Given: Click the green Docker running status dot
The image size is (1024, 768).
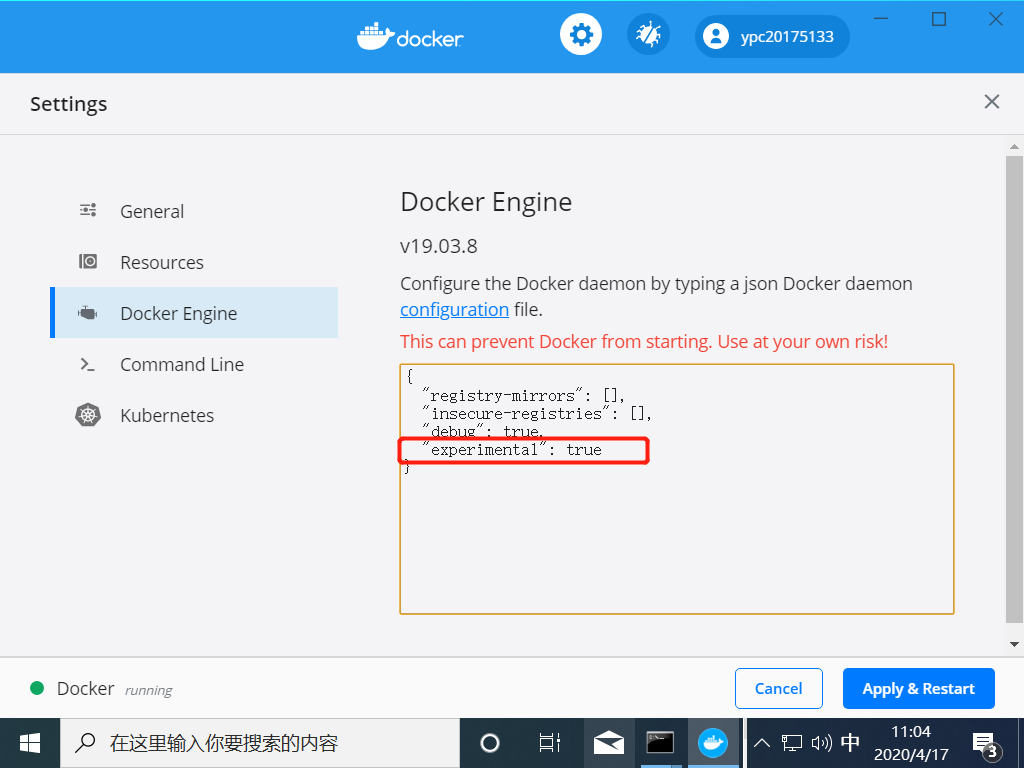Looking at the screenshot, I should pyautogui.click(x=37, y=688).
